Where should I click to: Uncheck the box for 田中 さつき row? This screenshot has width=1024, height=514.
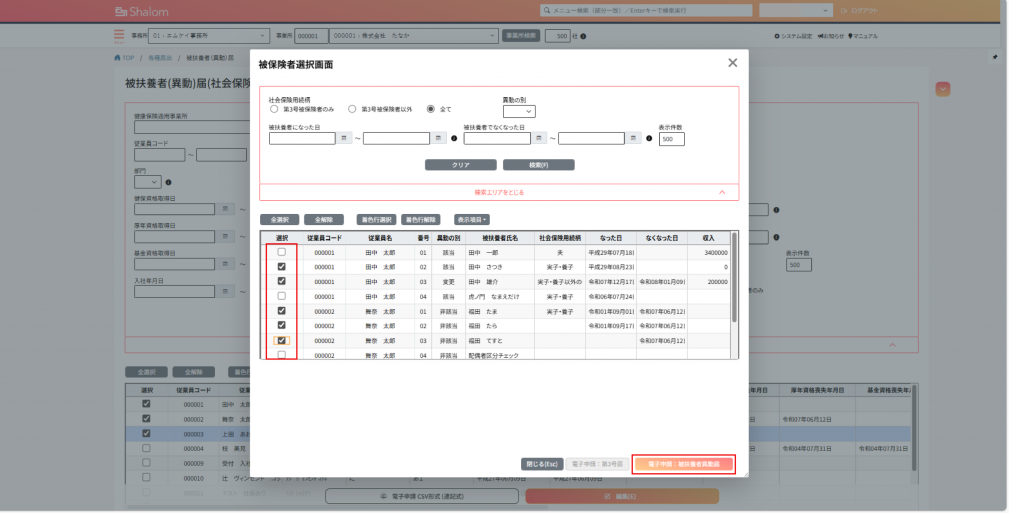(281, 267)
